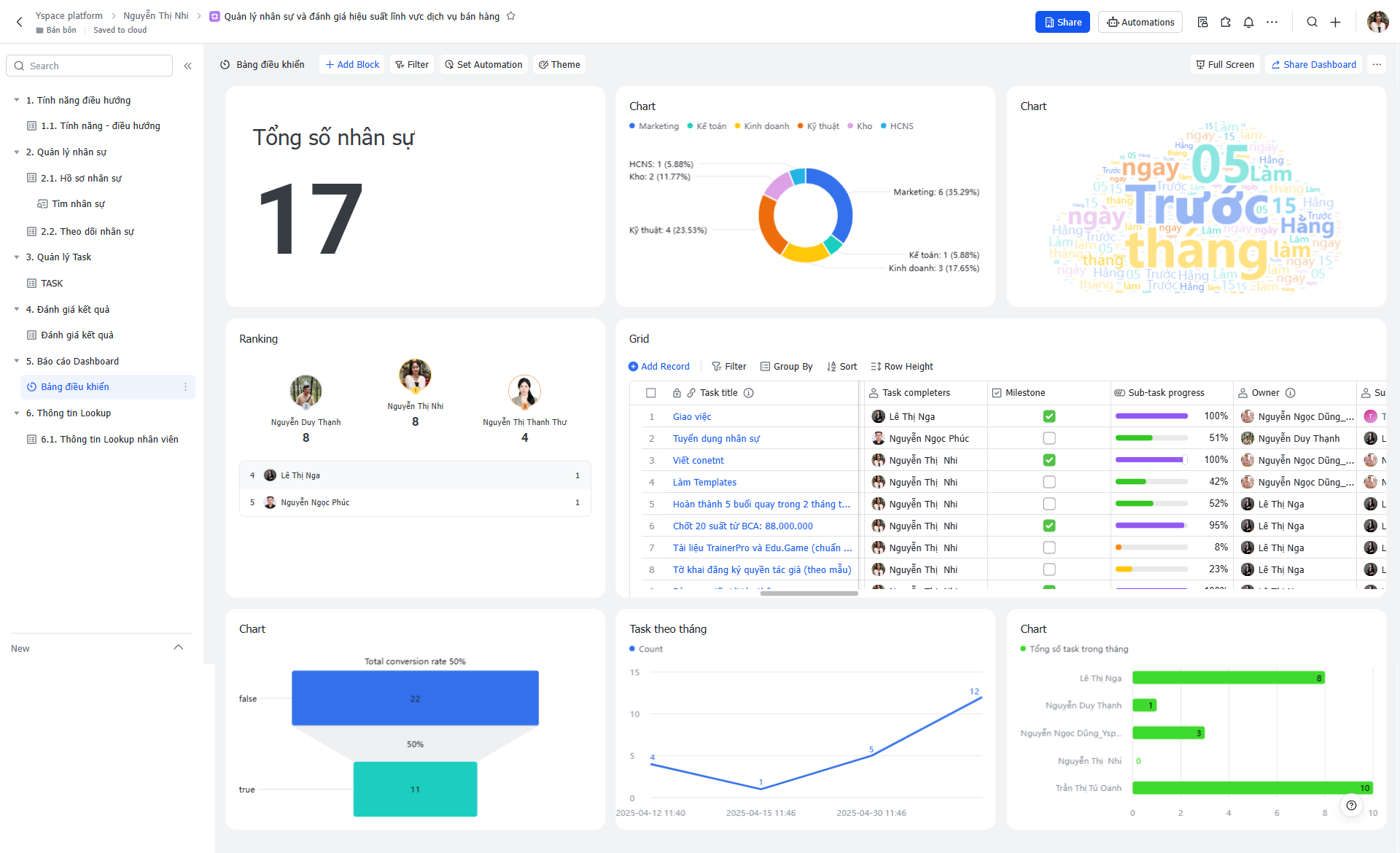Open the header more options ellipsis
This screenshot has height=853, width=1400.
tap(1272, 22)
